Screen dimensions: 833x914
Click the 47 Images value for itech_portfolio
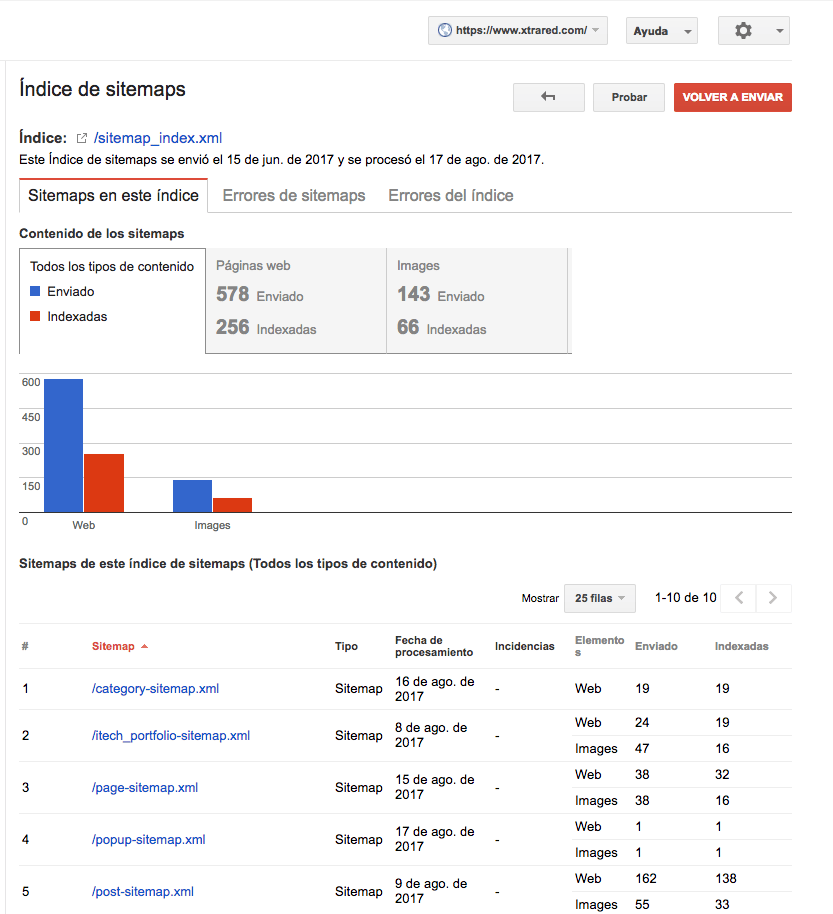pyautogui.click(x=642, y=748)
